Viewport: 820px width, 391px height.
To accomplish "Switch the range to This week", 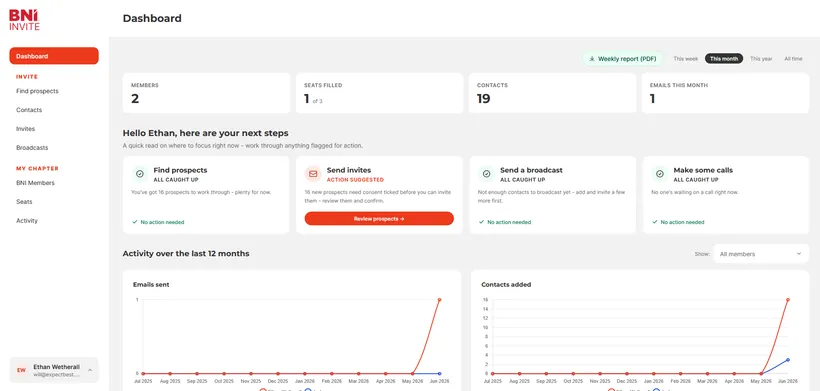I will tap(685, 59).
